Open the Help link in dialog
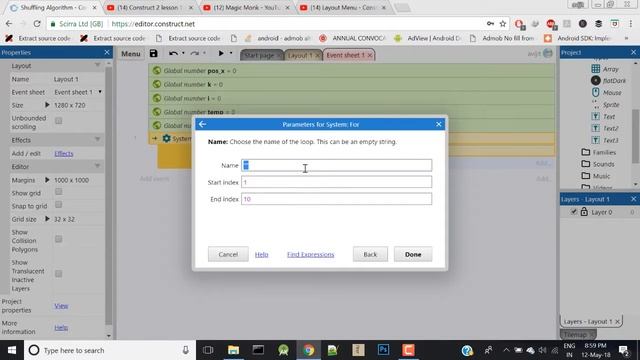 click(x=261, y=254)
